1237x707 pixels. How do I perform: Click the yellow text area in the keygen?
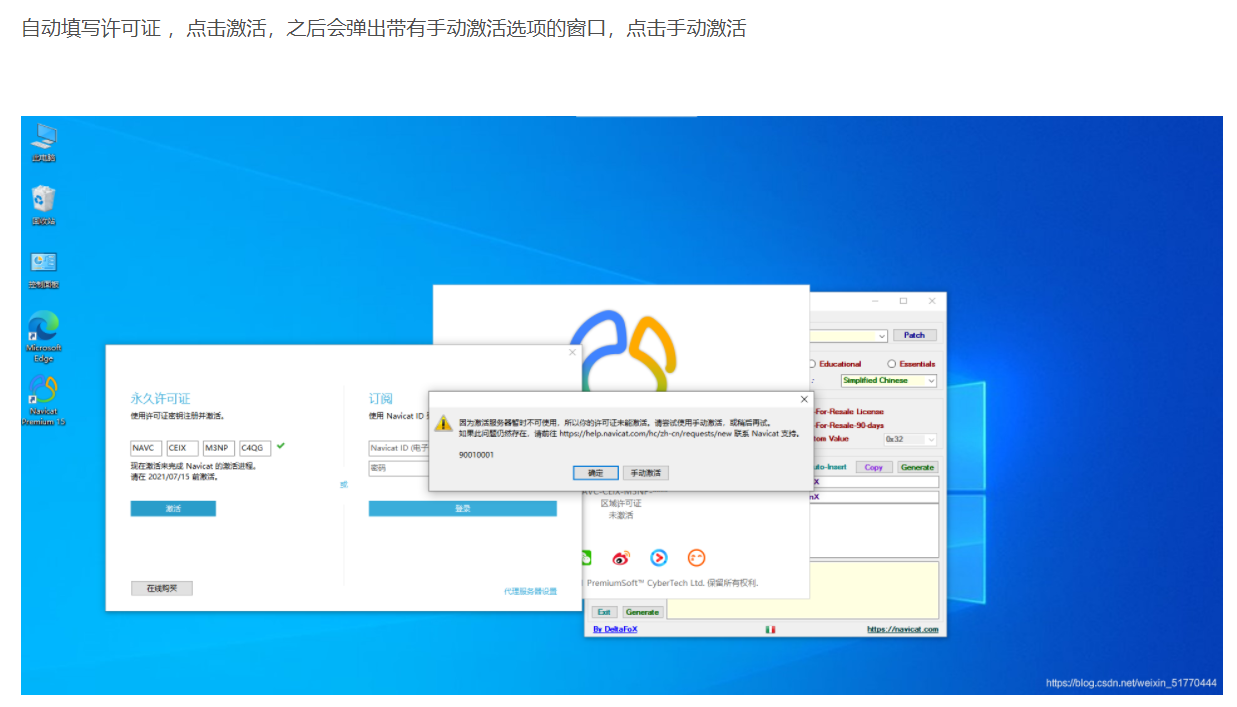coord(803,590)
